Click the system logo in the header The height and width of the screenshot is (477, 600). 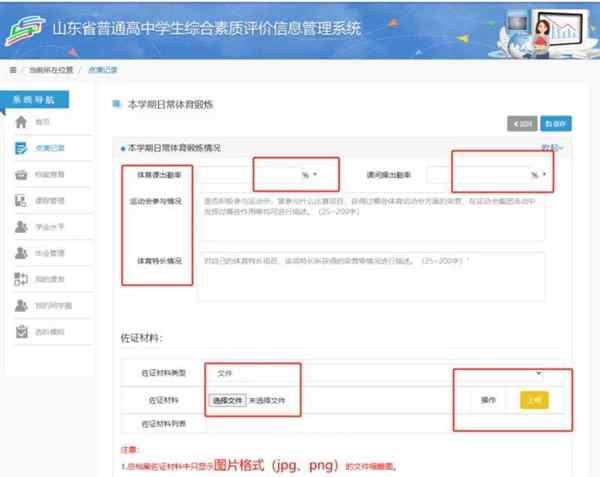click(x=26, y=31)
